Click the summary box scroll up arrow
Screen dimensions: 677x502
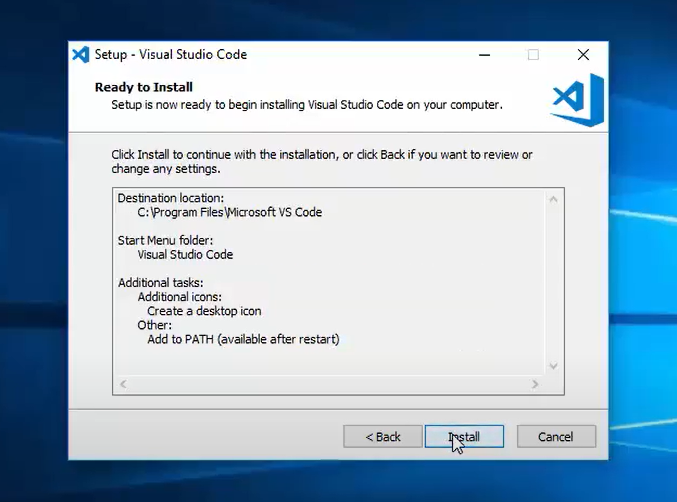[553, 199]
